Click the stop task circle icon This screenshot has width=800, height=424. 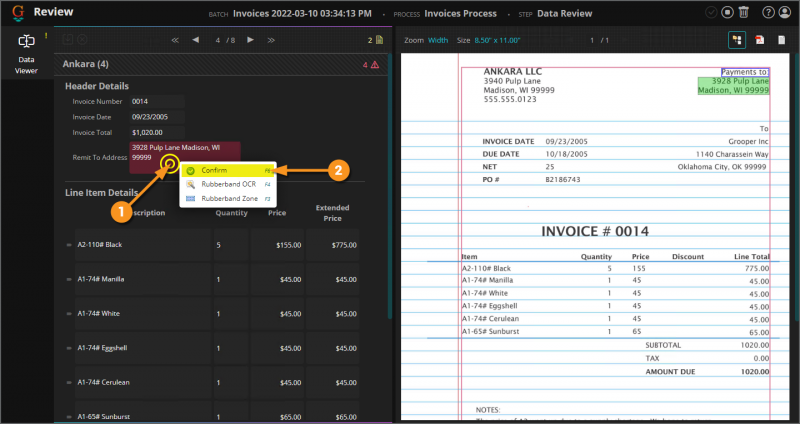click(728, 12)
